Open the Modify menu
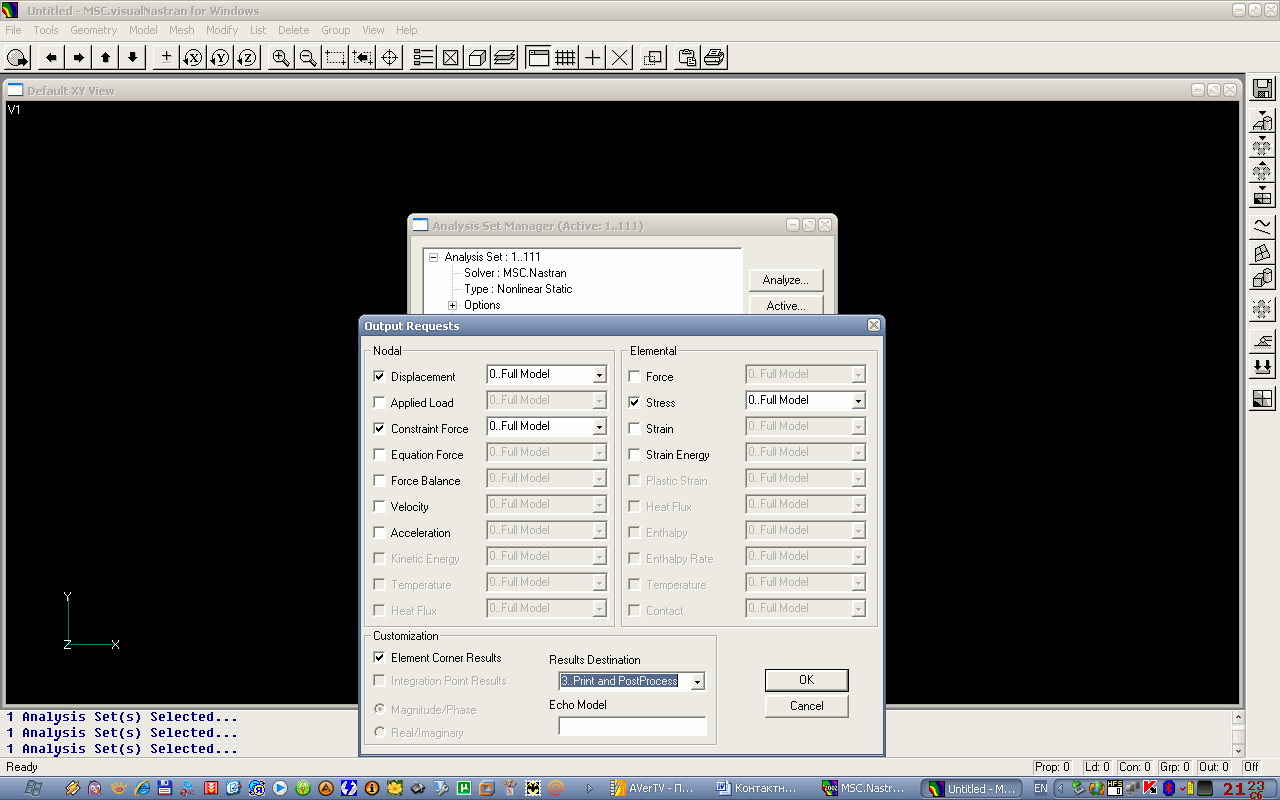1280x800 pixels. (x=222, y=30)
